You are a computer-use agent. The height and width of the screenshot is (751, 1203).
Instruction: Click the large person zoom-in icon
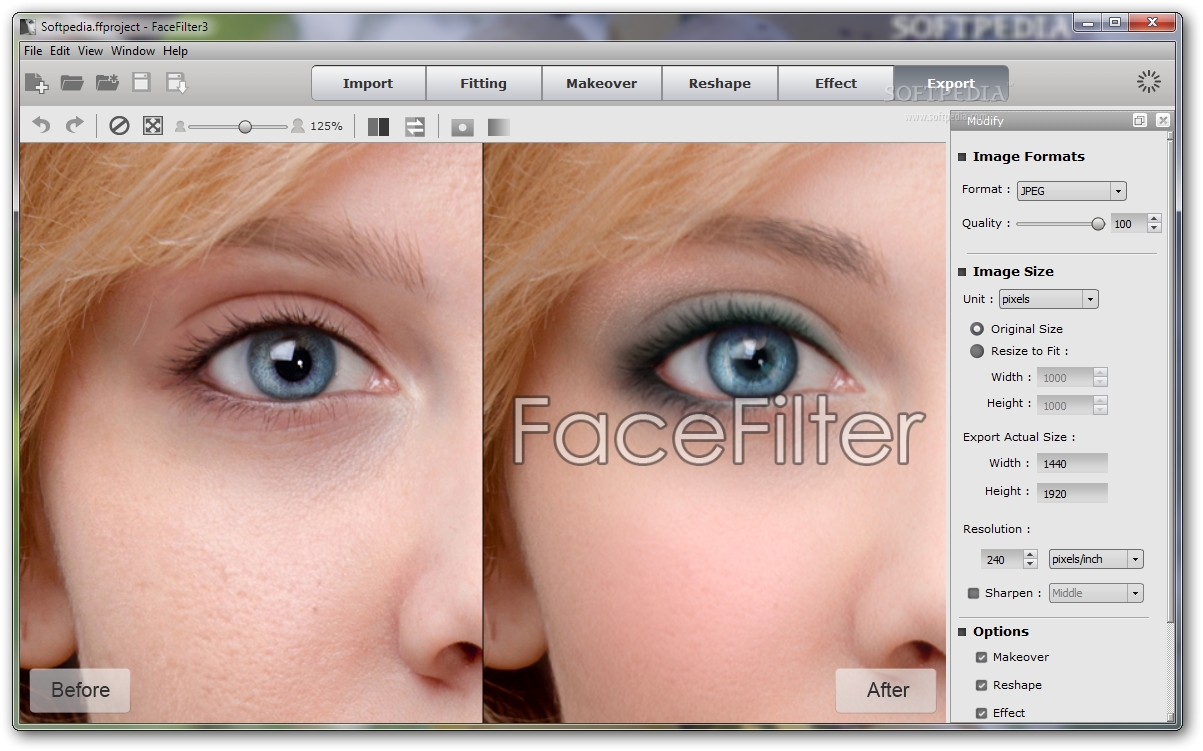[x=297, y=126]
